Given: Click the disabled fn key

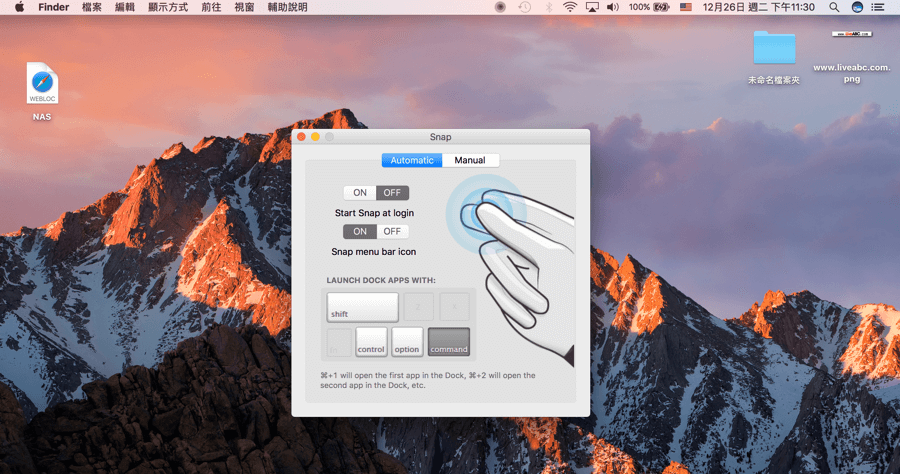Looking at the screenshot, I should (x=339, y=342).
